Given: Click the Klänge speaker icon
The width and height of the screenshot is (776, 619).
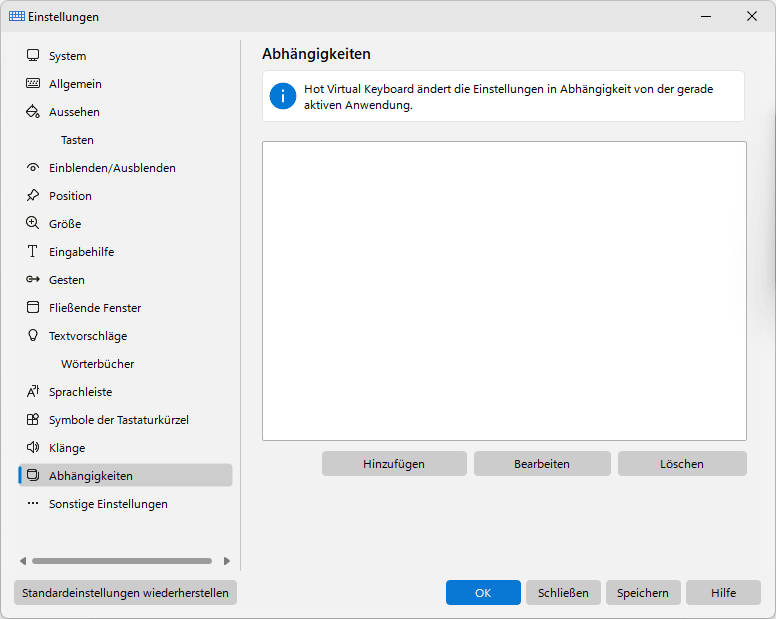Looking at the screenshot, I should [33, 447].
